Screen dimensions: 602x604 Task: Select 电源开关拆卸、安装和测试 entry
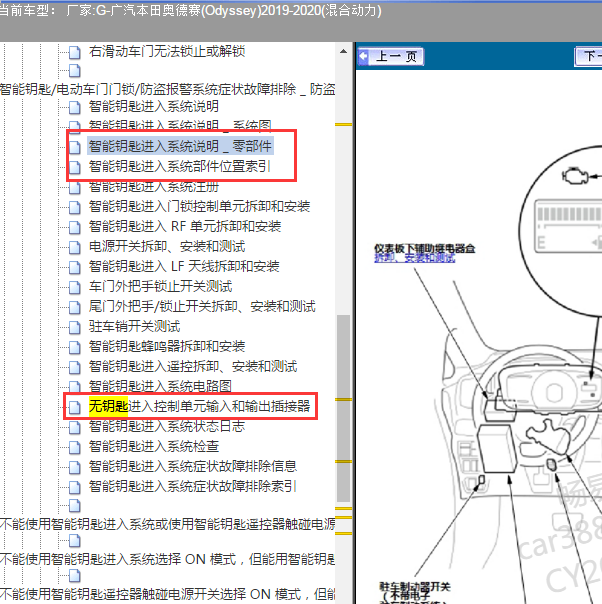coord(167,247)
